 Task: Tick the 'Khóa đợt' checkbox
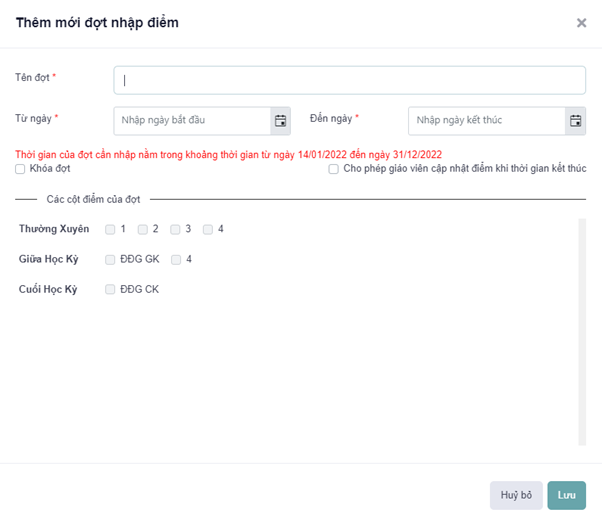20,170
